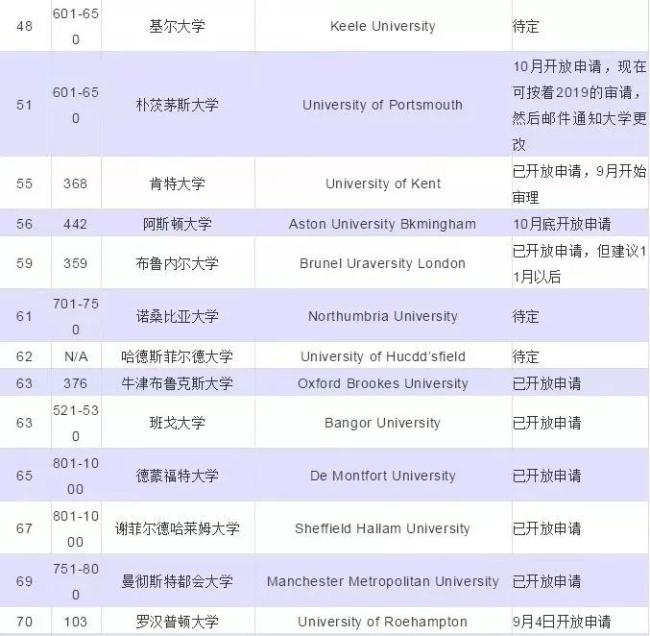The image size is (650, 636).
Task: Click rank 62 cell
Action: pyautogui.click(x=24, y=356)
